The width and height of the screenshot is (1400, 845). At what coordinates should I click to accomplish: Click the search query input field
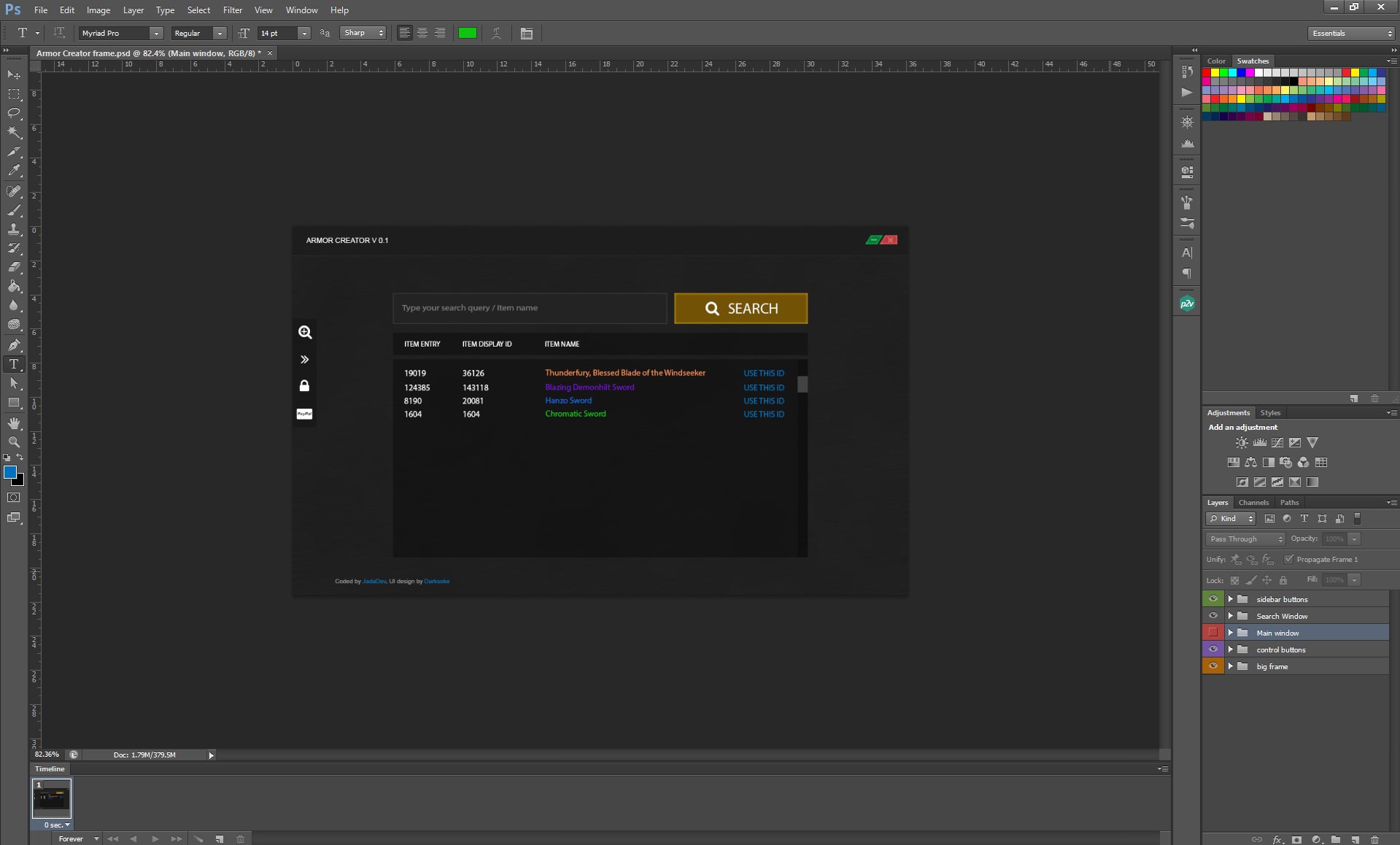(x=530, y=308)
